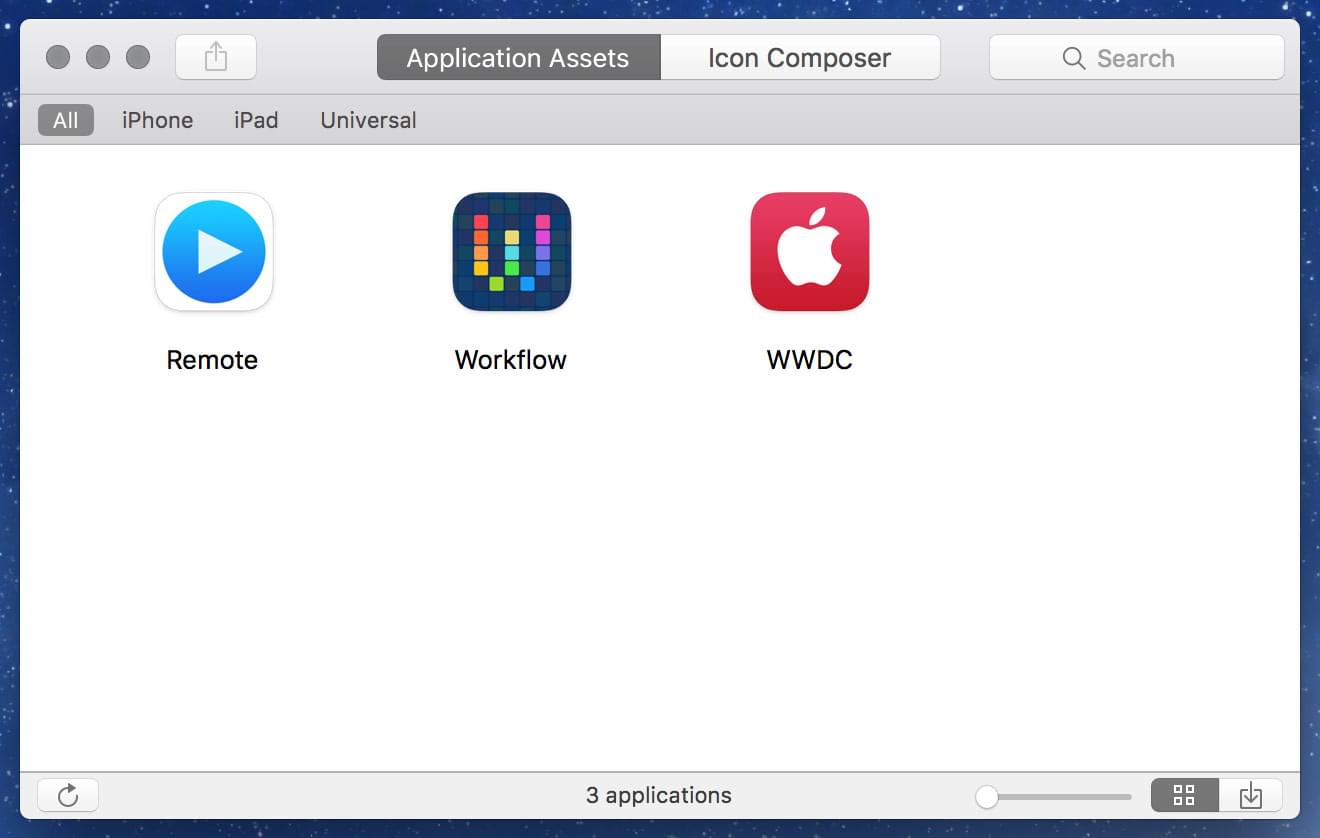Click the export download icon button

click(1250, 795)
